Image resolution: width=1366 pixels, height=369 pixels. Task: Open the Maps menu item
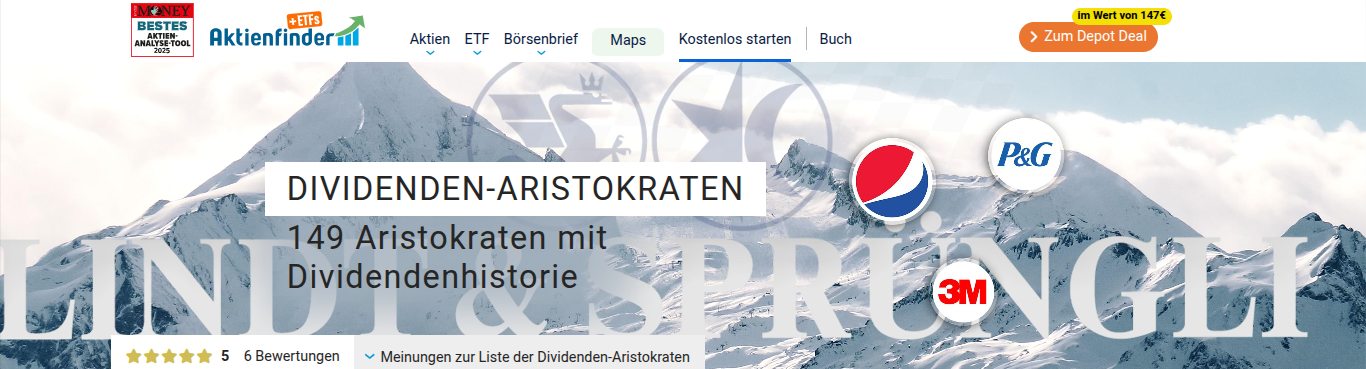pyautogui.click(x=628, y=41)
